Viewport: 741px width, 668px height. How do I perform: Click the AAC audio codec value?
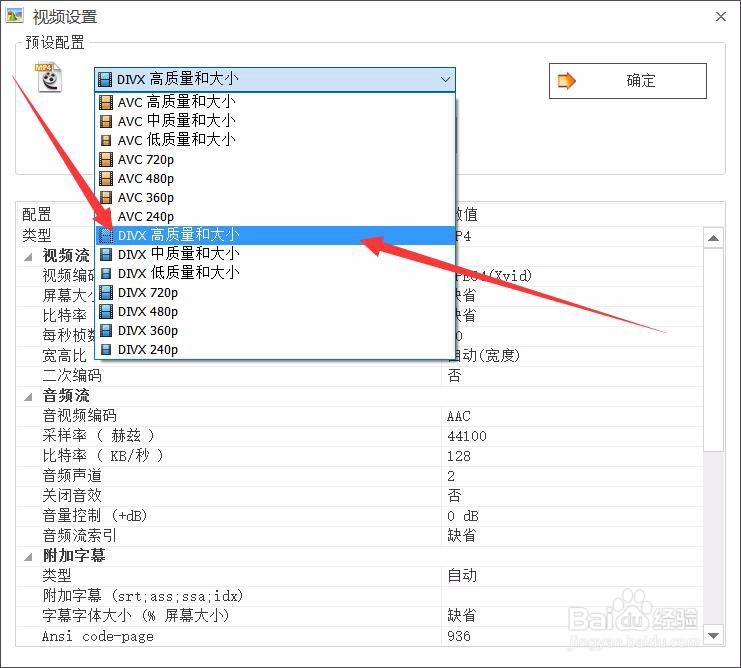[458, 416]
